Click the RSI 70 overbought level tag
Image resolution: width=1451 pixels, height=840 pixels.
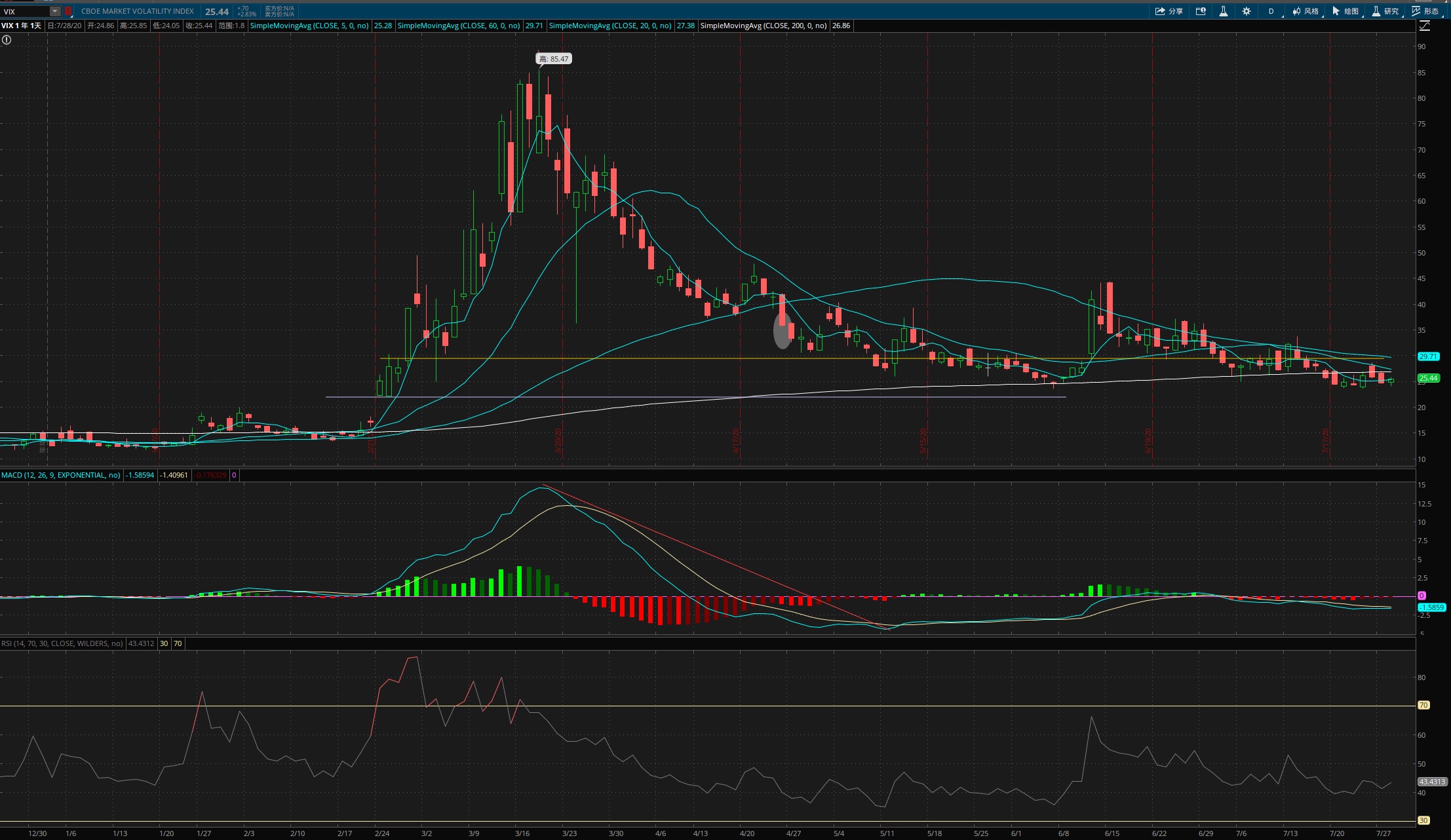point(1423,705)
